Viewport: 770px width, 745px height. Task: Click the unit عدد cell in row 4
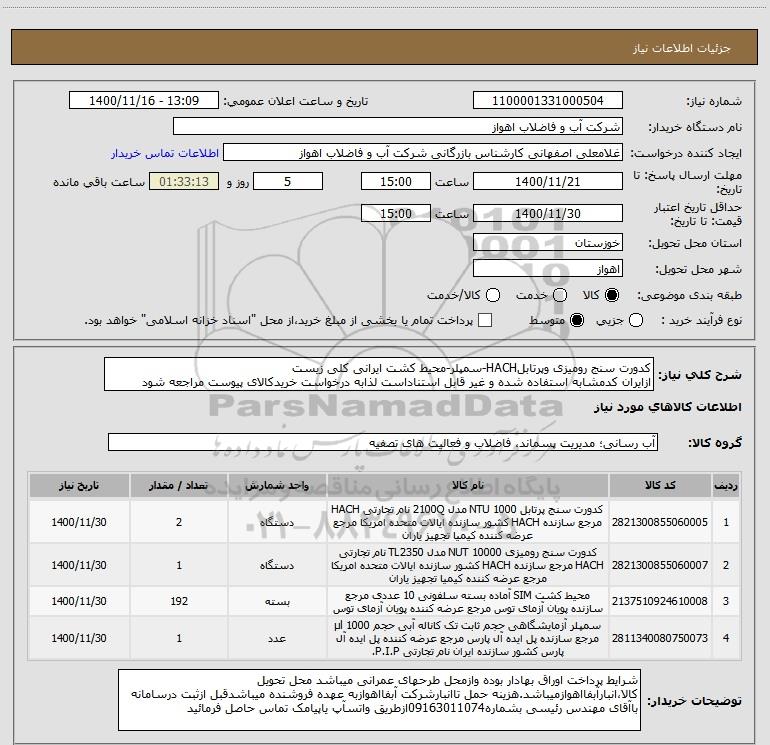click(277, 638)
